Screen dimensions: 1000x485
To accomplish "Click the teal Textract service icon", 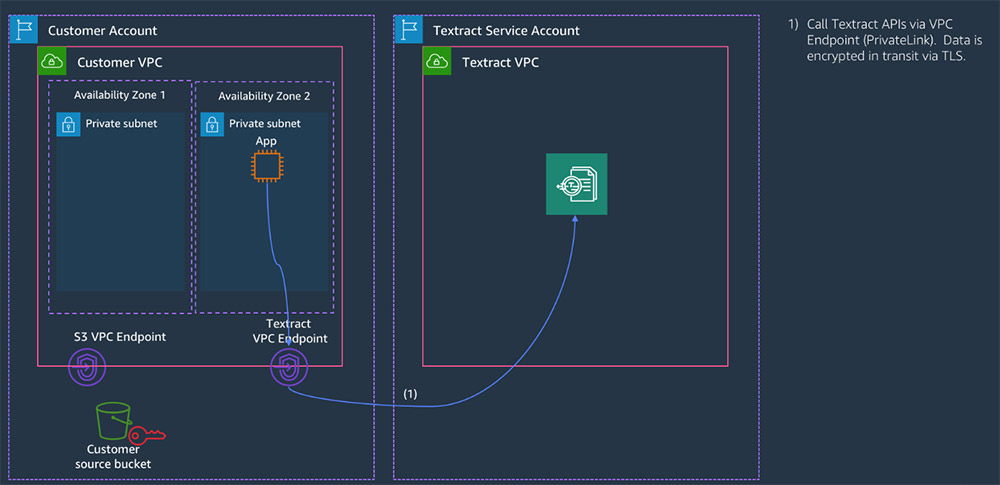I will click(x=576, y=184).
